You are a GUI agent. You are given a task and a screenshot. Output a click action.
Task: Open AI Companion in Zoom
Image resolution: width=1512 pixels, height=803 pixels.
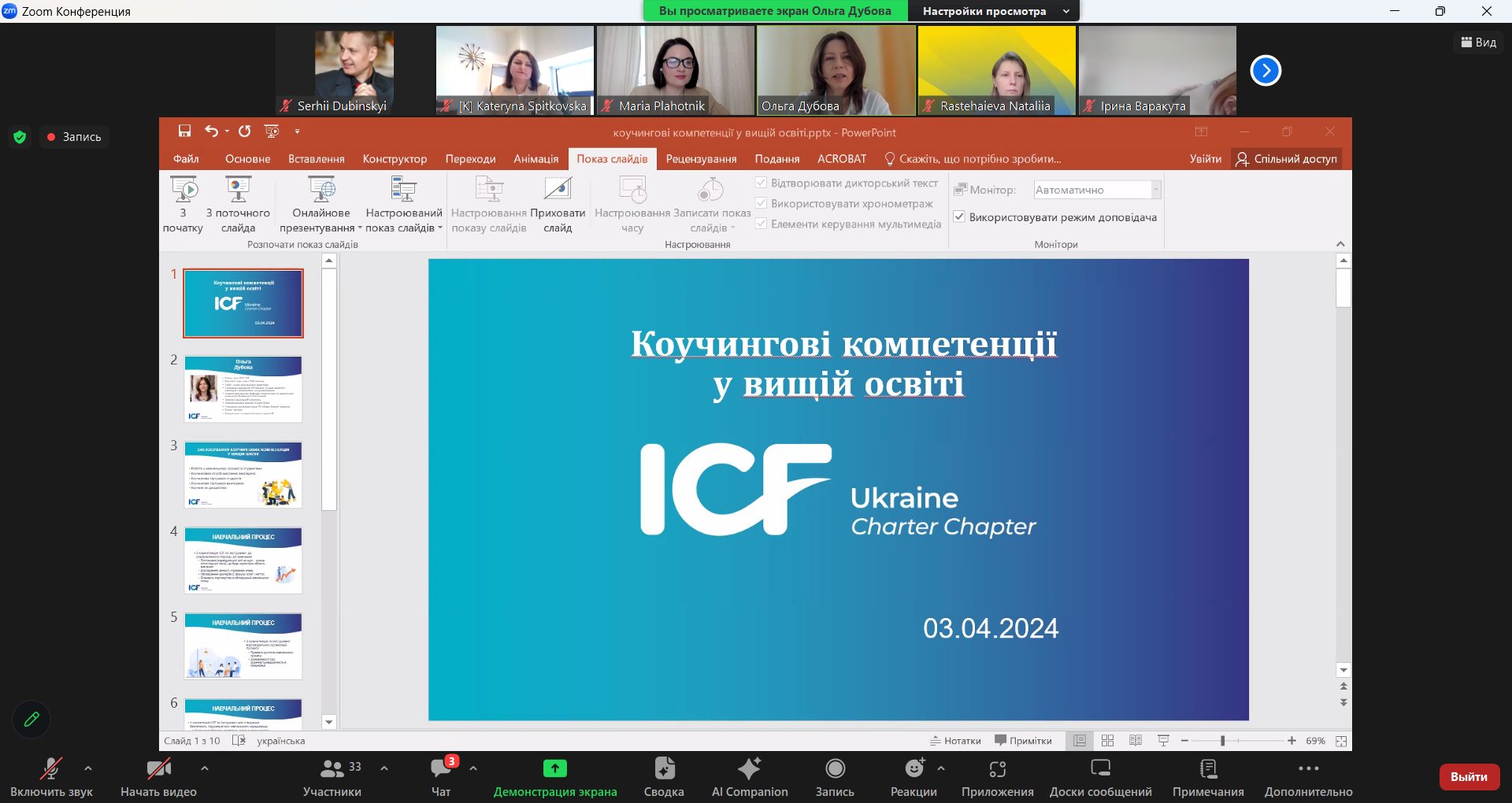pos(750,777)
